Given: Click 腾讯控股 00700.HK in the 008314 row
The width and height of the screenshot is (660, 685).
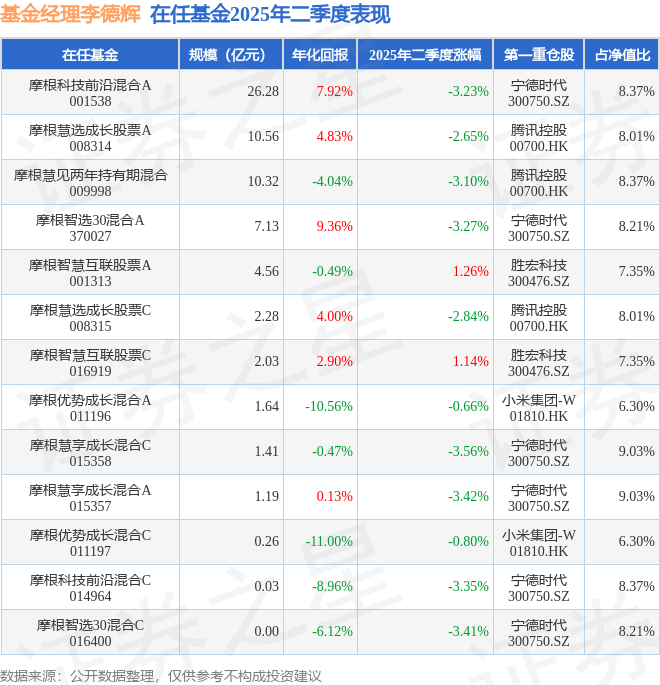Looking at the screenshot, I should pos(539,138).
